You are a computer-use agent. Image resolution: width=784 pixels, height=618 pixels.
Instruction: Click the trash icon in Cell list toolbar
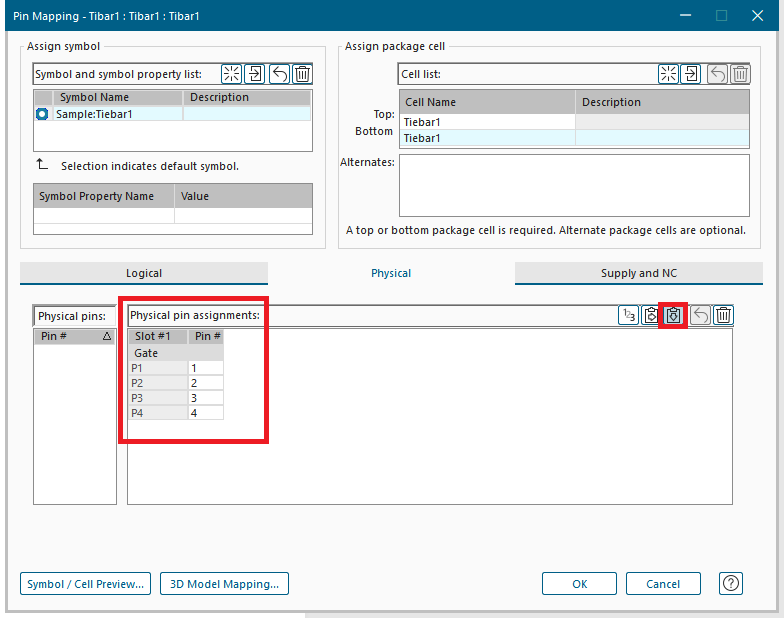[740, 74]
